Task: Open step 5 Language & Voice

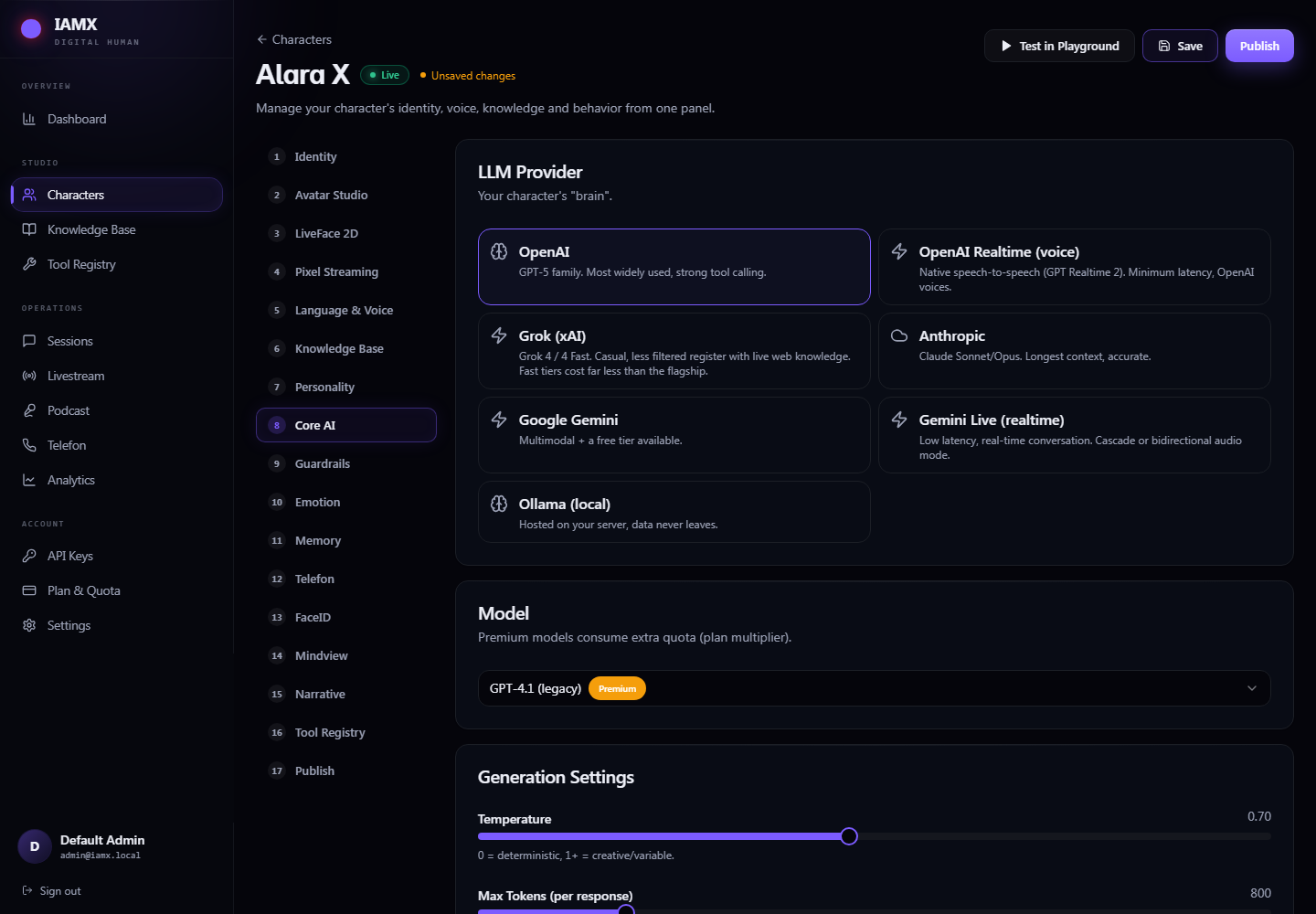Action: point(345,310)
